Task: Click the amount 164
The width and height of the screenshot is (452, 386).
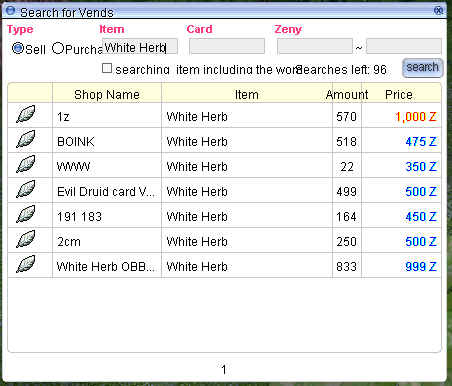Action: coord(347,217)
